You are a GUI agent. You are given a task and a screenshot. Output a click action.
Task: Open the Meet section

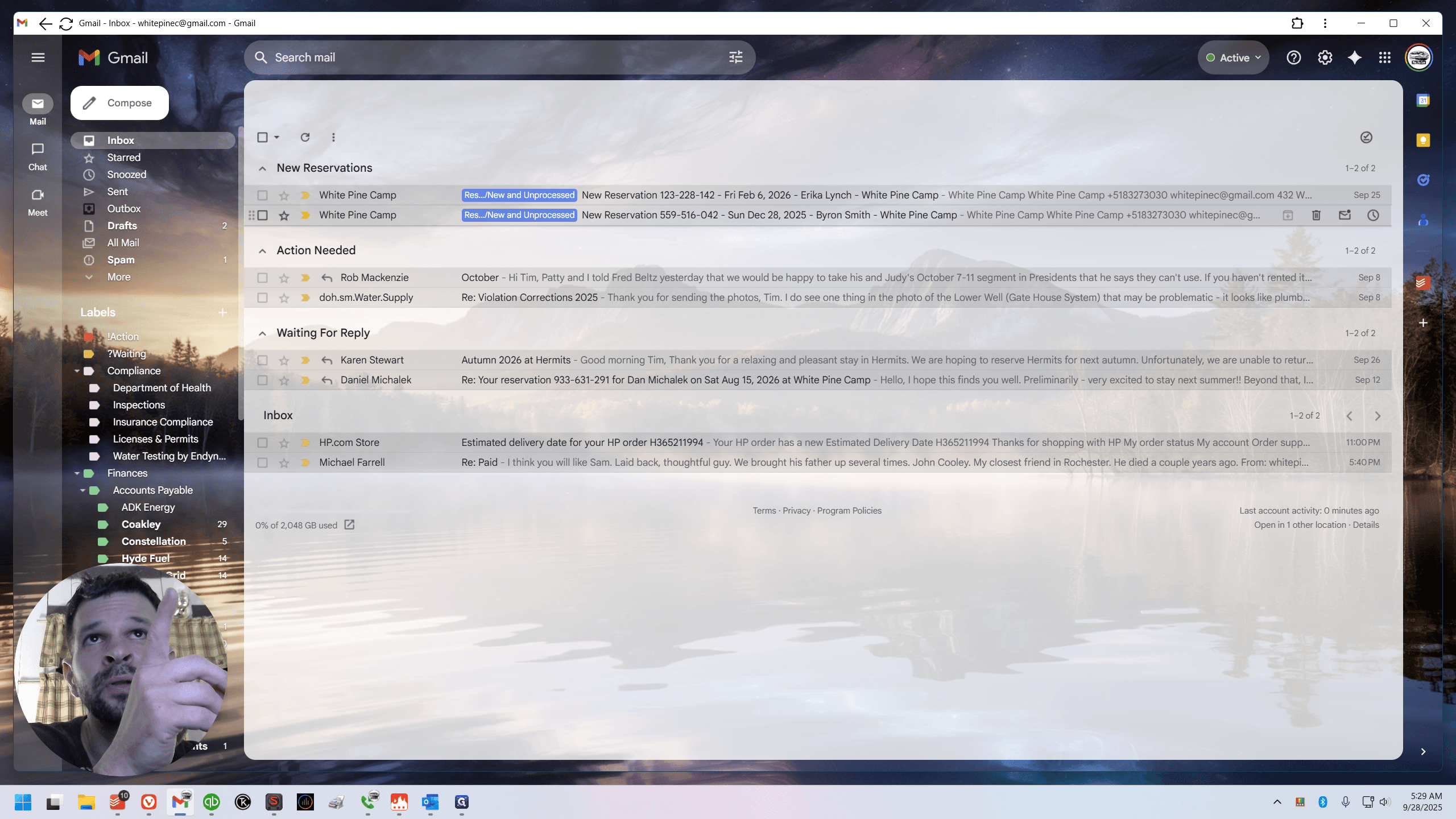pyautogui.click(x=38, y=202)
